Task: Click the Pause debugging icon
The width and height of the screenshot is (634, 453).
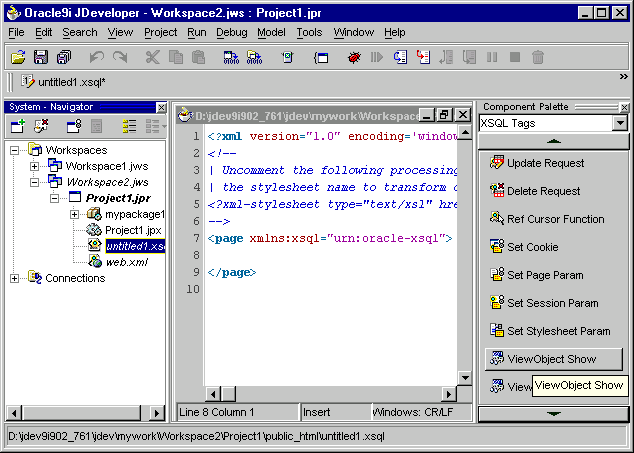Action: coord(492,57)
